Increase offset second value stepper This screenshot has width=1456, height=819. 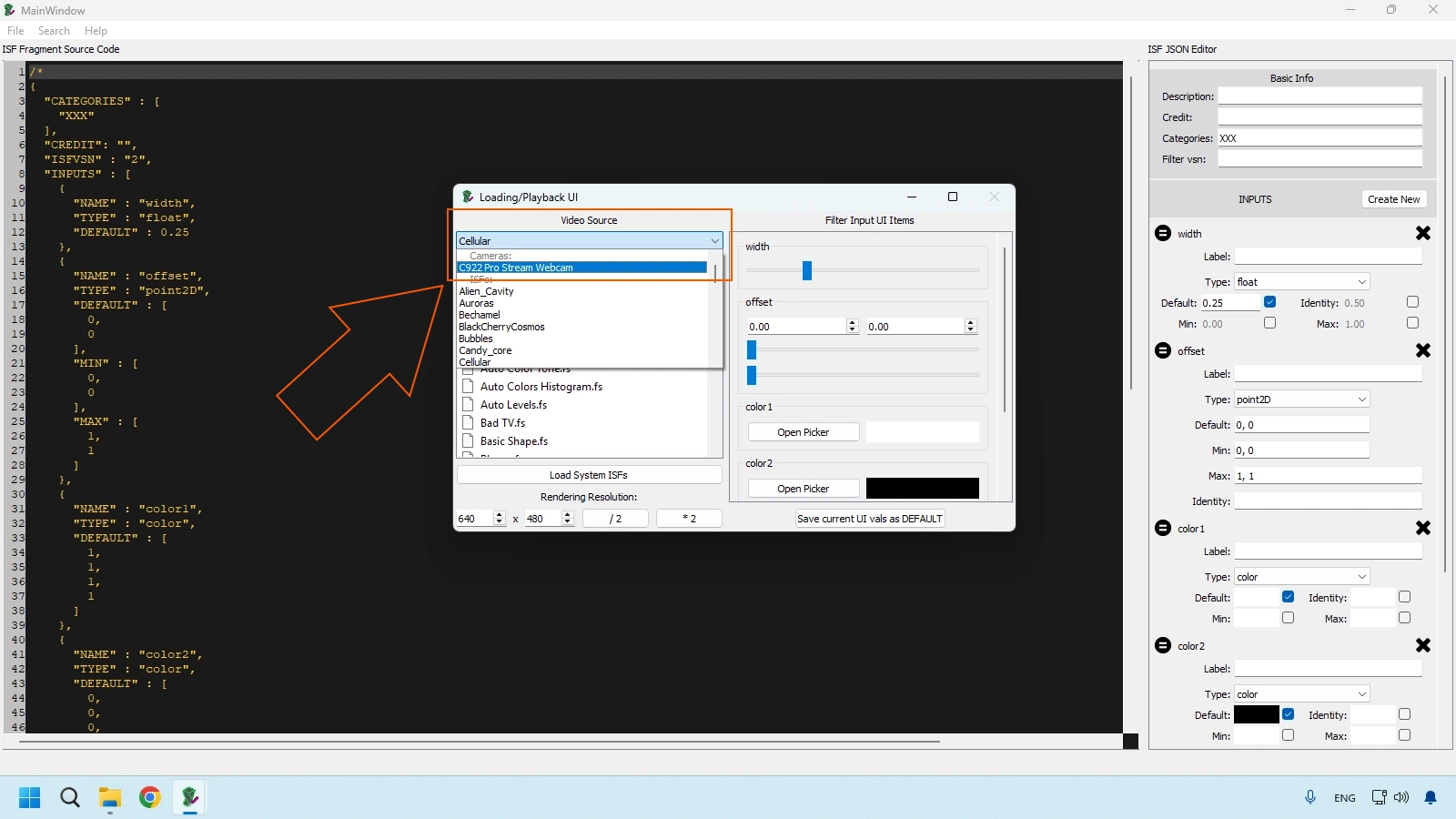point(970,322)
